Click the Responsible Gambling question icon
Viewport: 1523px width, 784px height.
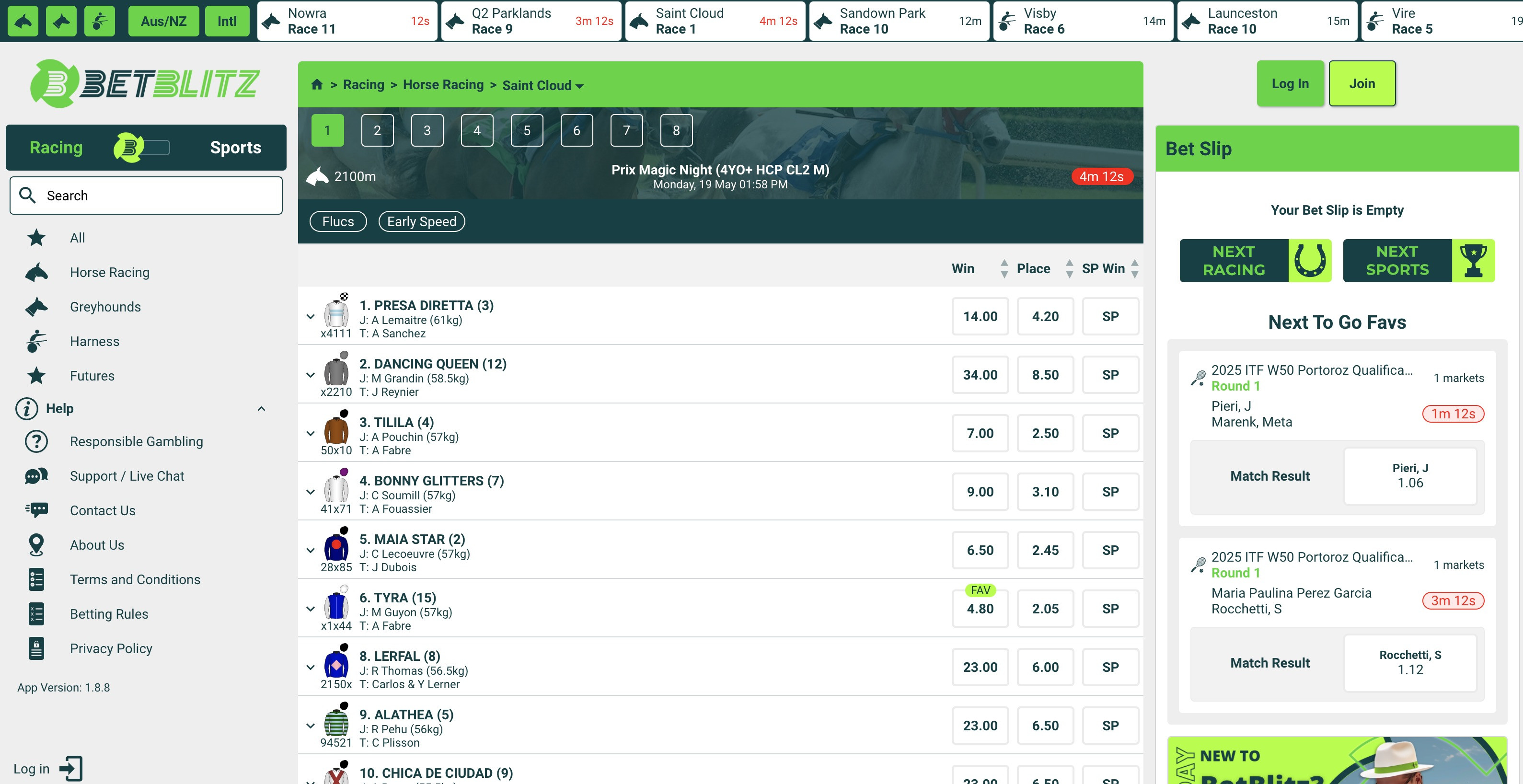pos(36,442)
